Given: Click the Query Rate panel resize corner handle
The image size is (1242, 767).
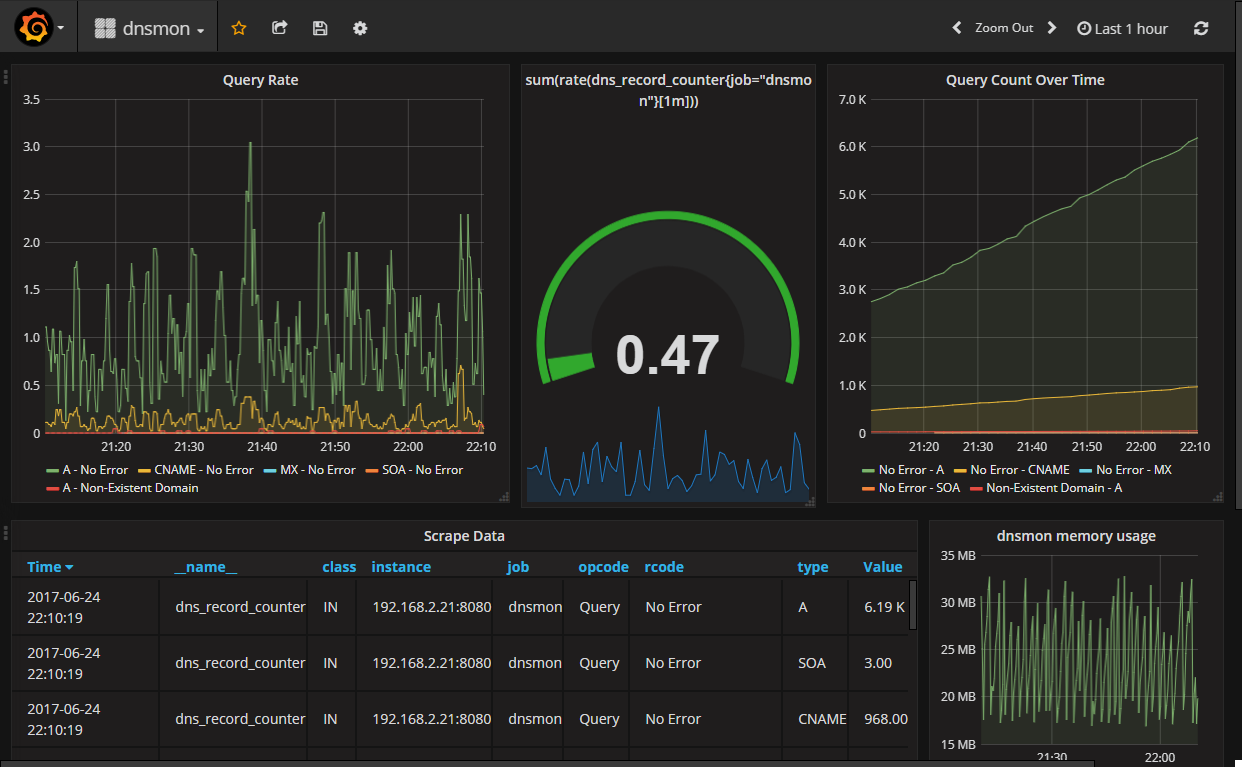Looking at the screenshot, I should [503, 496].
